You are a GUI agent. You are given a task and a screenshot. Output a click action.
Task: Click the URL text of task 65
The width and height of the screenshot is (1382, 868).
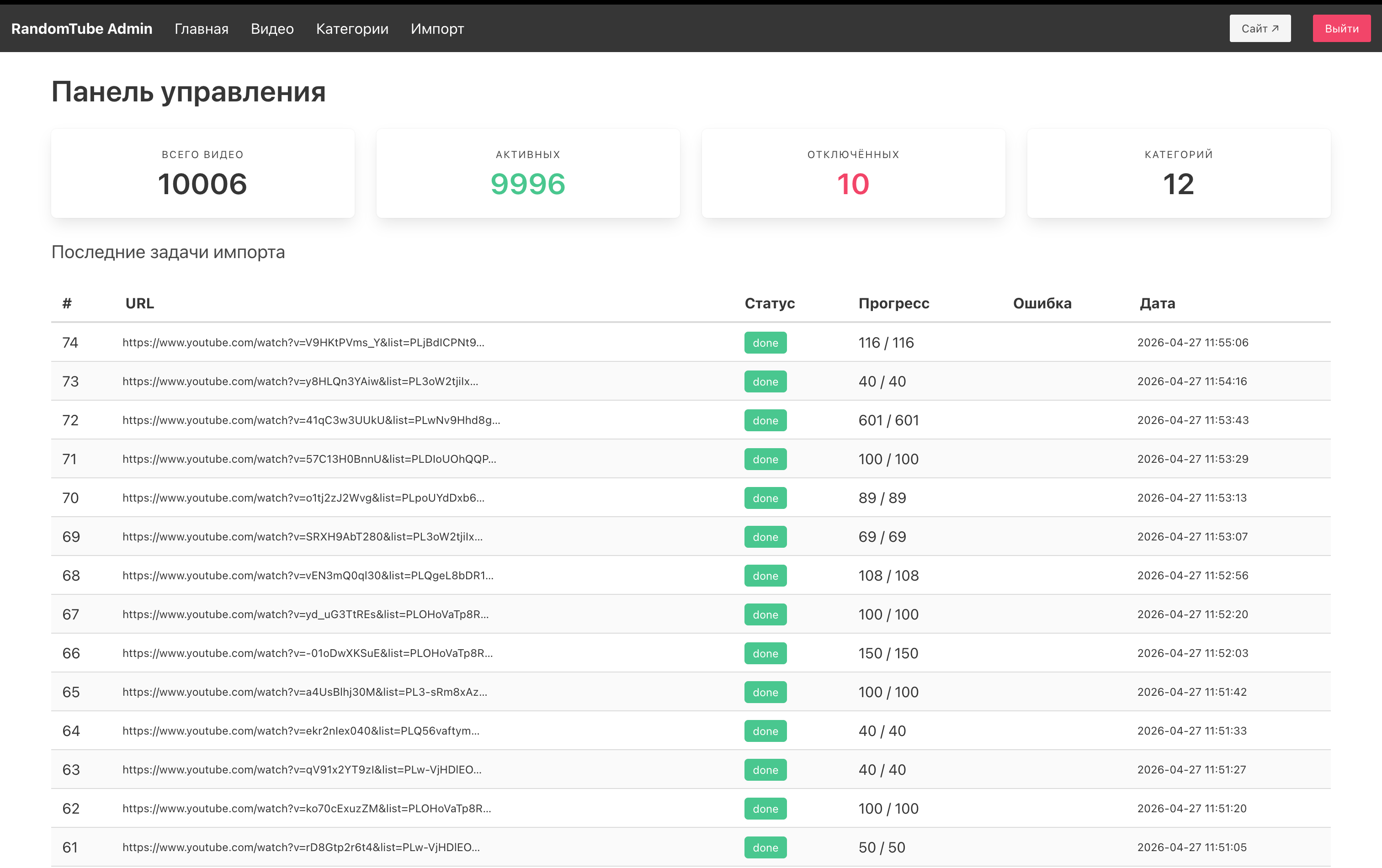click(305, 692)
